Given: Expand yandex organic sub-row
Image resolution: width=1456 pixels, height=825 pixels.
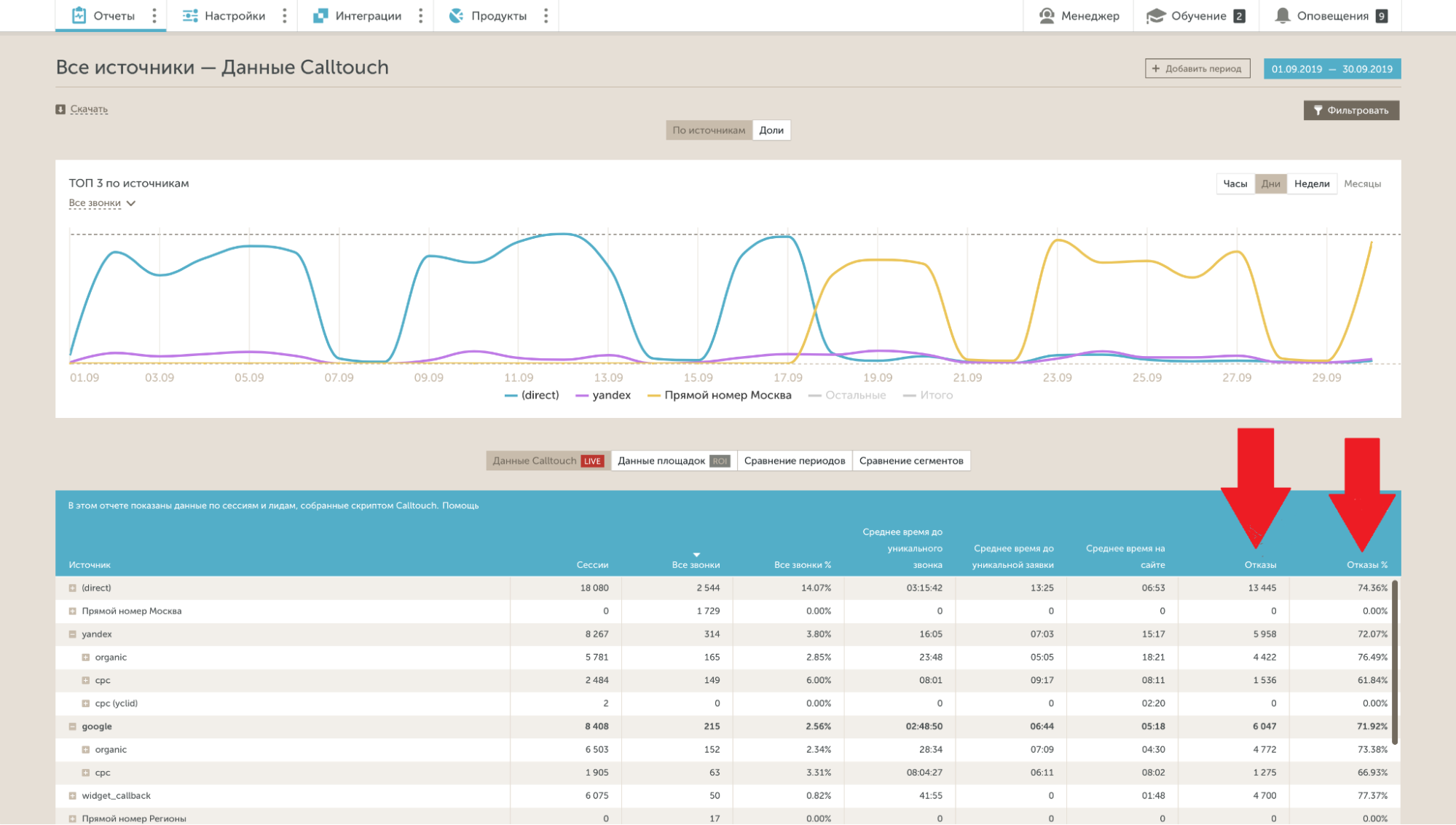Looking at the screenshot, I should [85, 658].
